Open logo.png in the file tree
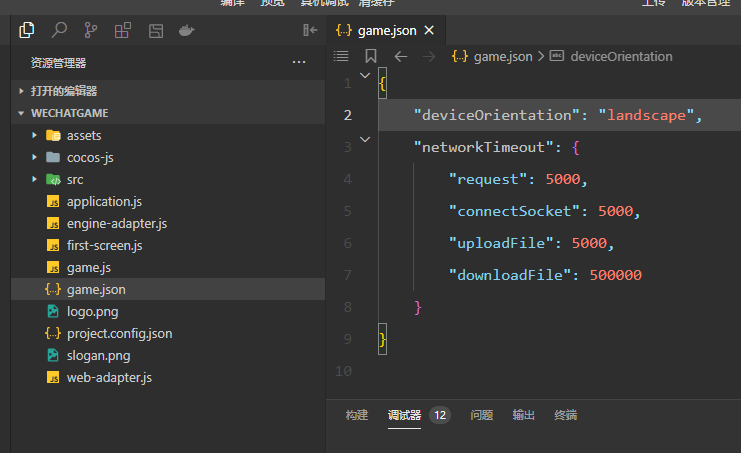The height and width of the screenshot is (453, 741). [168, 311]
